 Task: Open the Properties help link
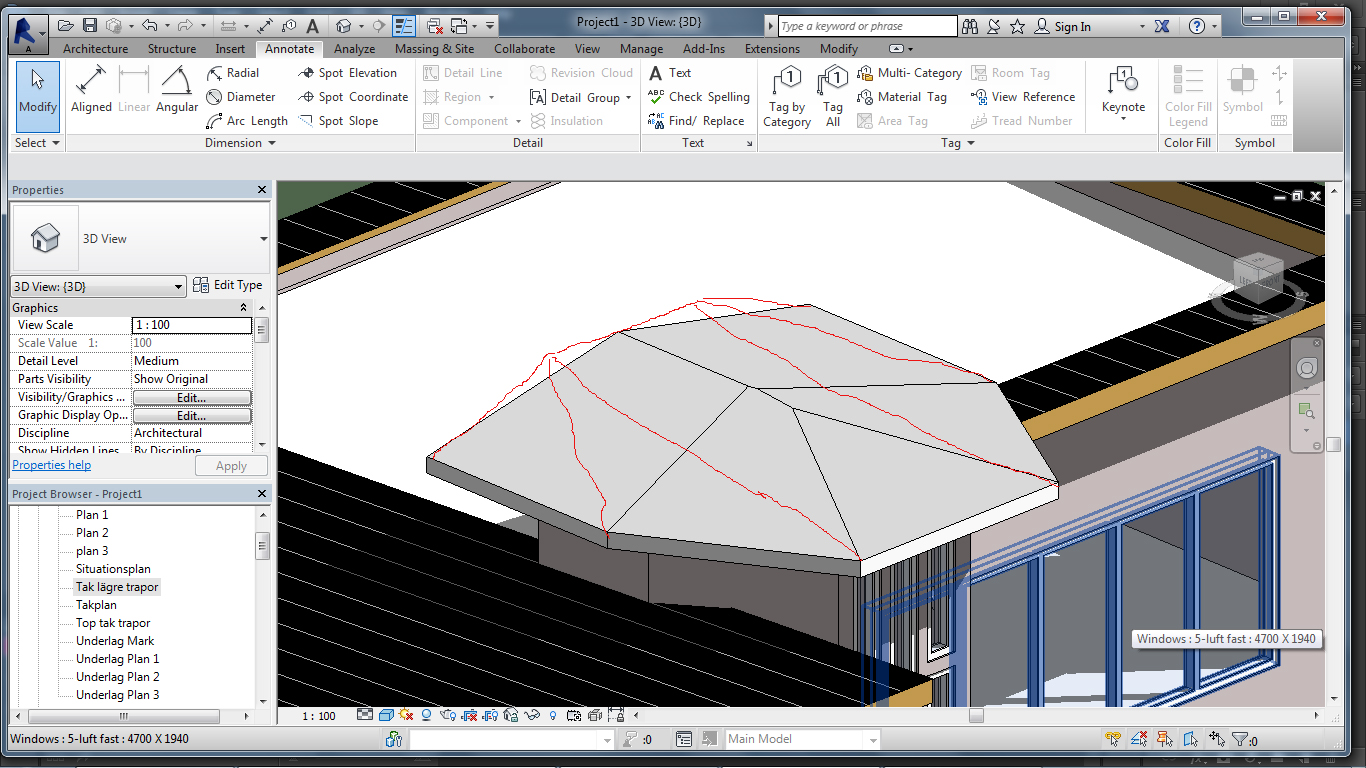[51, 465]
